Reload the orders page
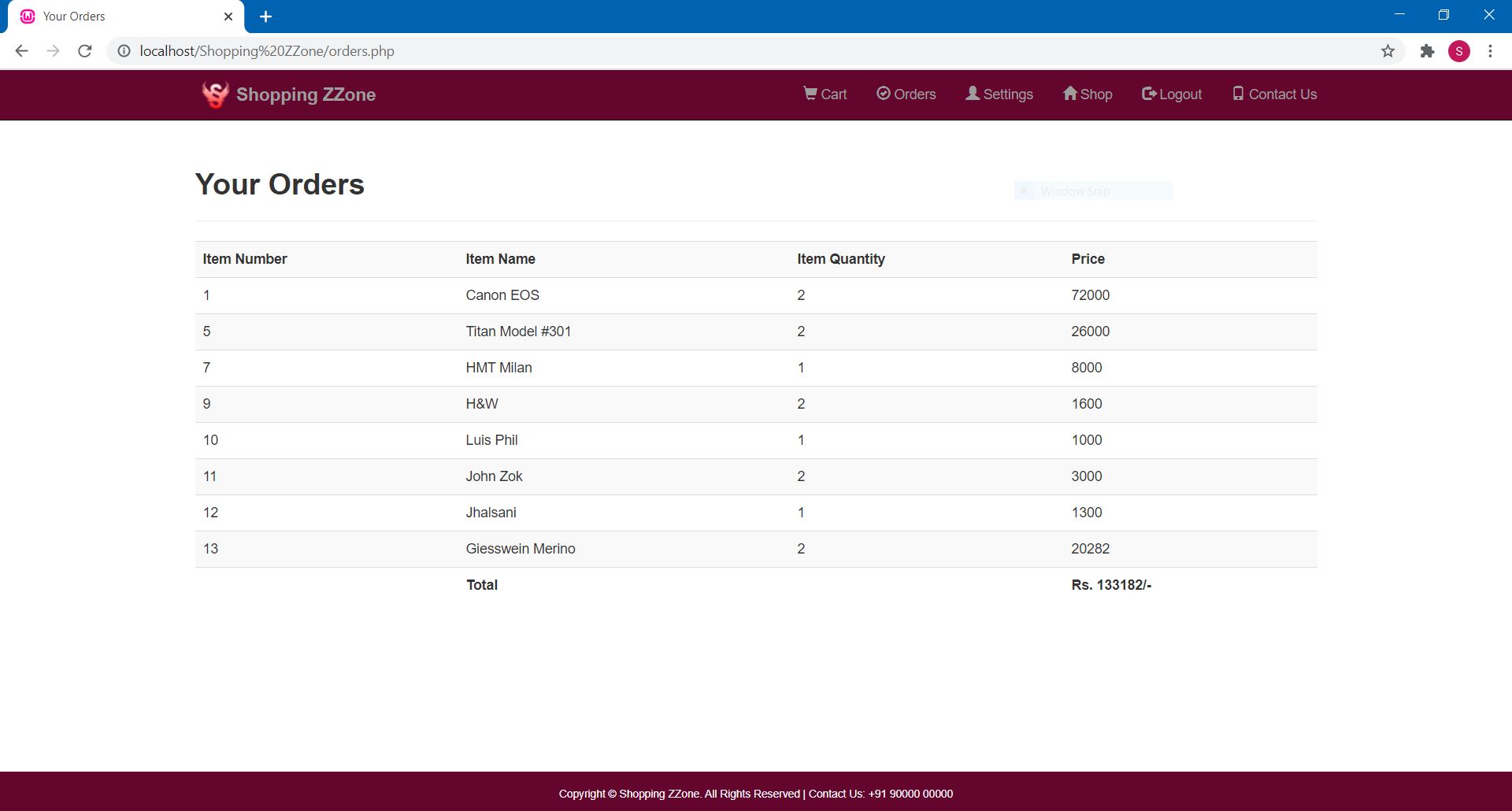This screenshot has width=1512, height=811. point(85,50)
